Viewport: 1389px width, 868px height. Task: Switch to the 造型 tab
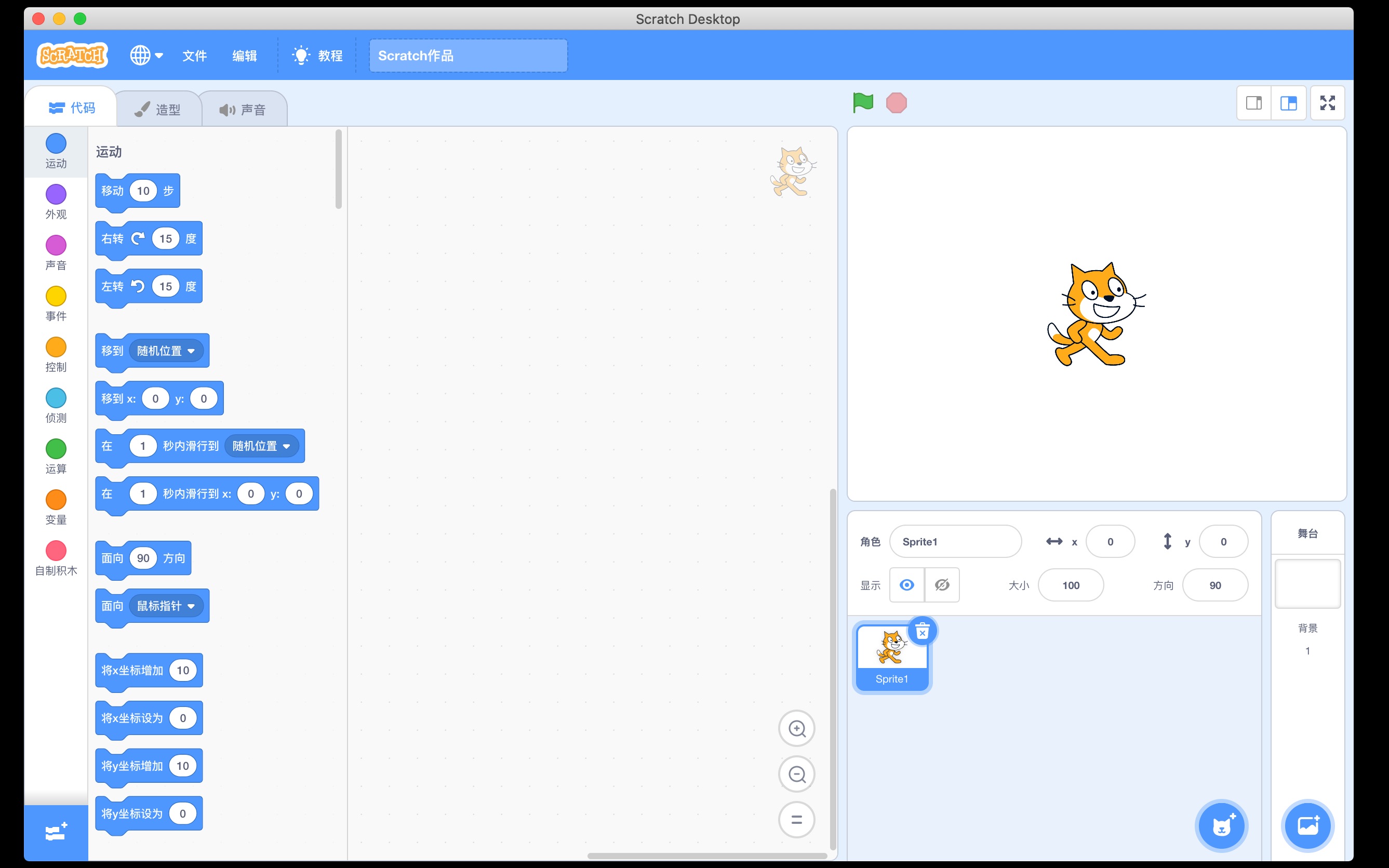pyautogui.click(x=158, y=109)
